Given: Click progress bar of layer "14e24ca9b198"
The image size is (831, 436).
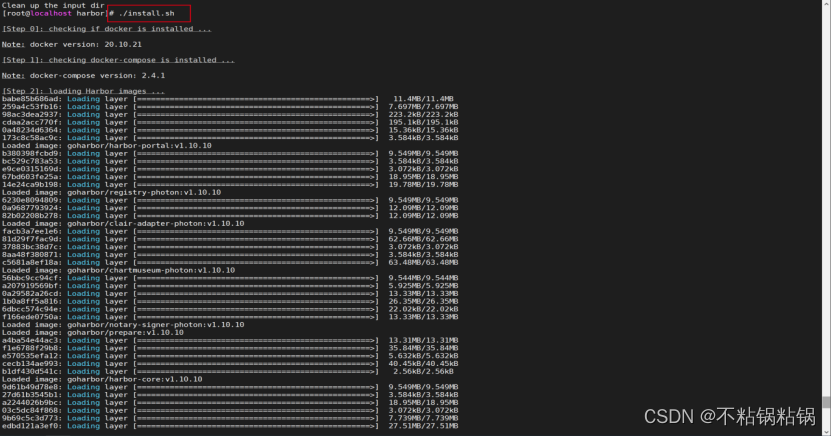Looking at the screenshot, I should pyautogui.click(x=256, y=185).
